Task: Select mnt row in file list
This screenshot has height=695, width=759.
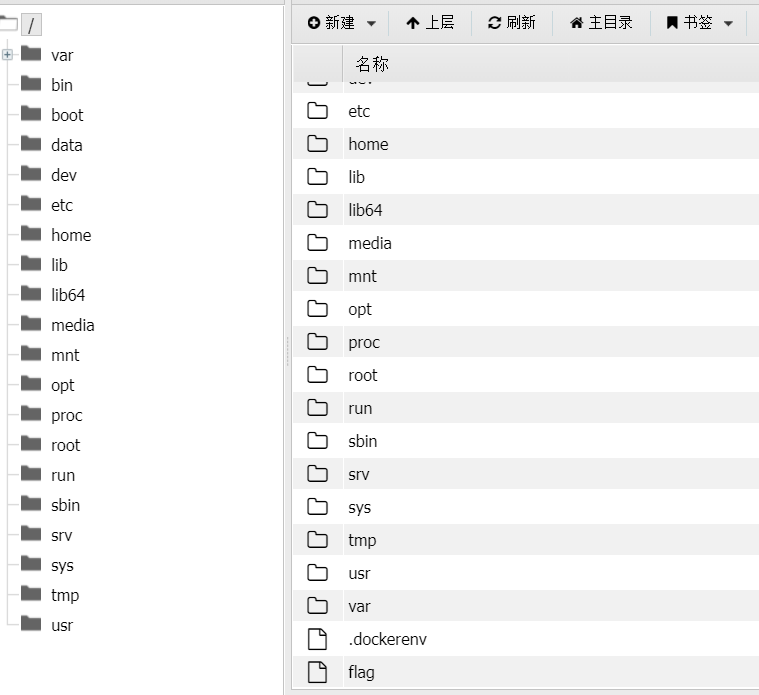Action: [526, 276]
